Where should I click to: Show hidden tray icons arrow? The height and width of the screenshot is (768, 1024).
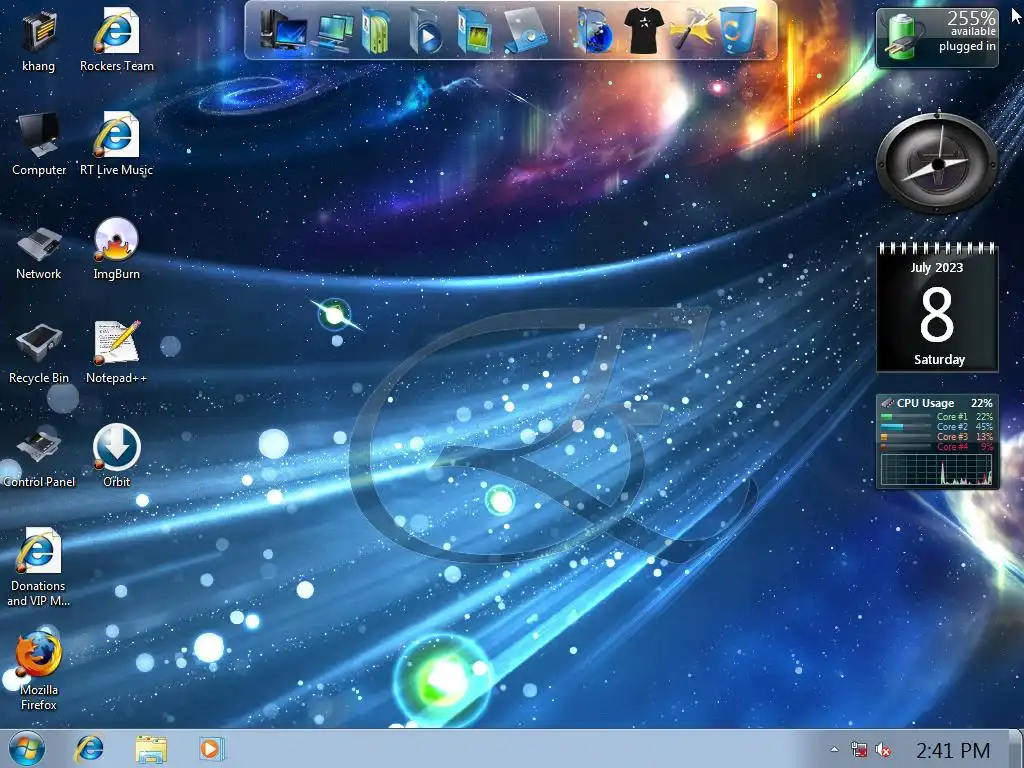[835, 750]
